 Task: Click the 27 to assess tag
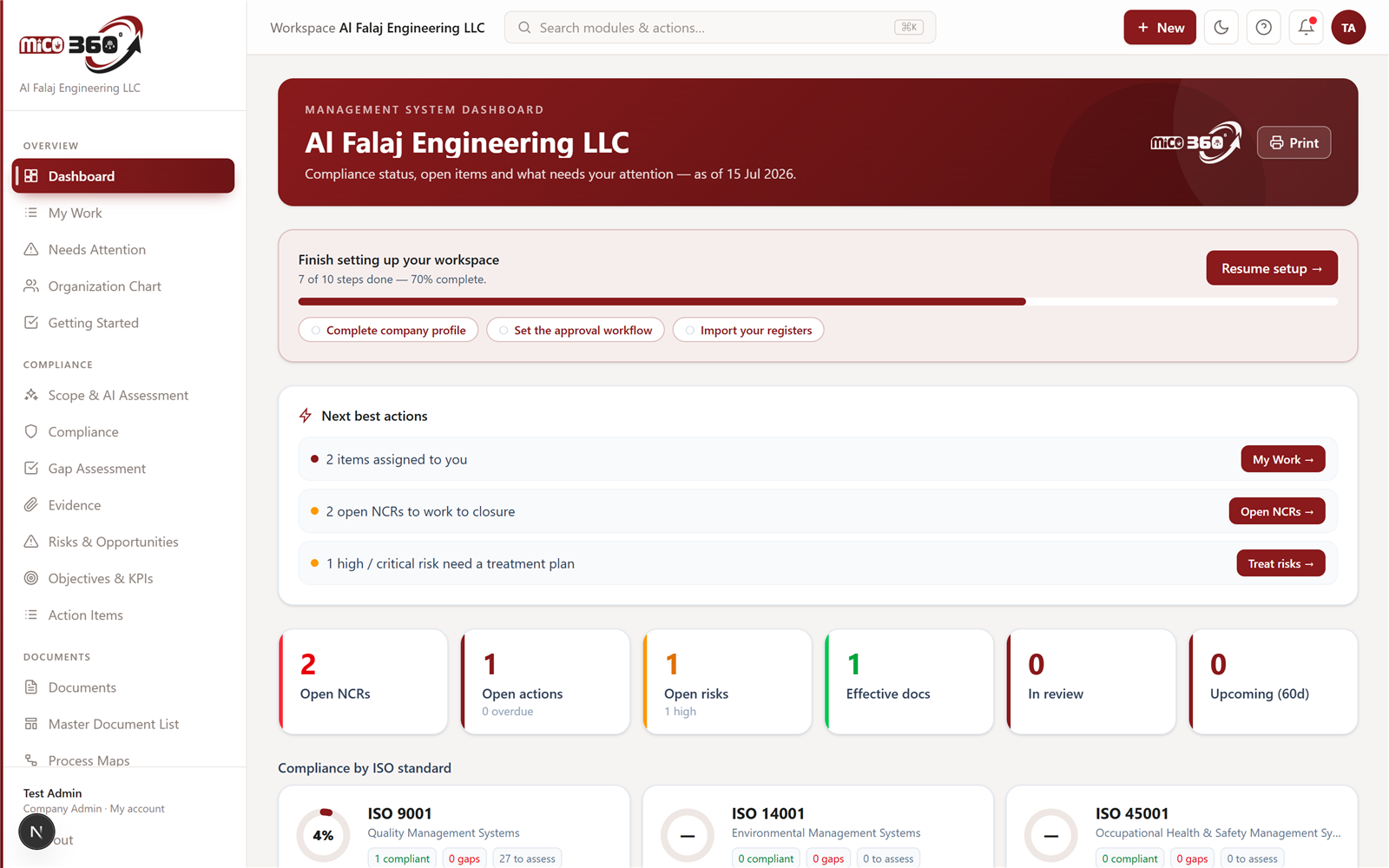(527, 858)
